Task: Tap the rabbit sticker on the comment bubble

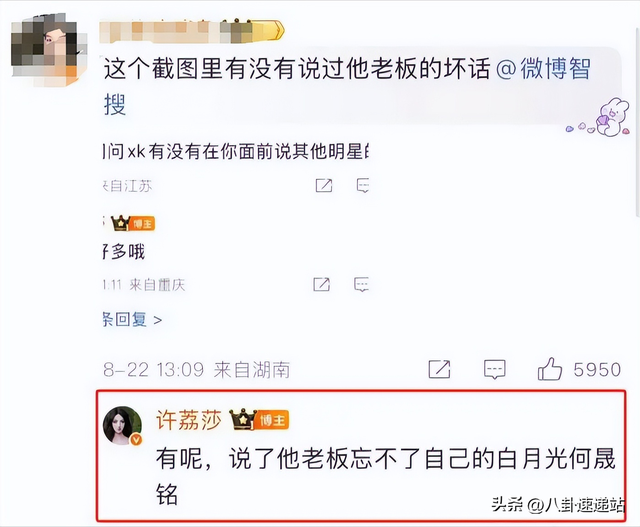Action: (613, 118)
